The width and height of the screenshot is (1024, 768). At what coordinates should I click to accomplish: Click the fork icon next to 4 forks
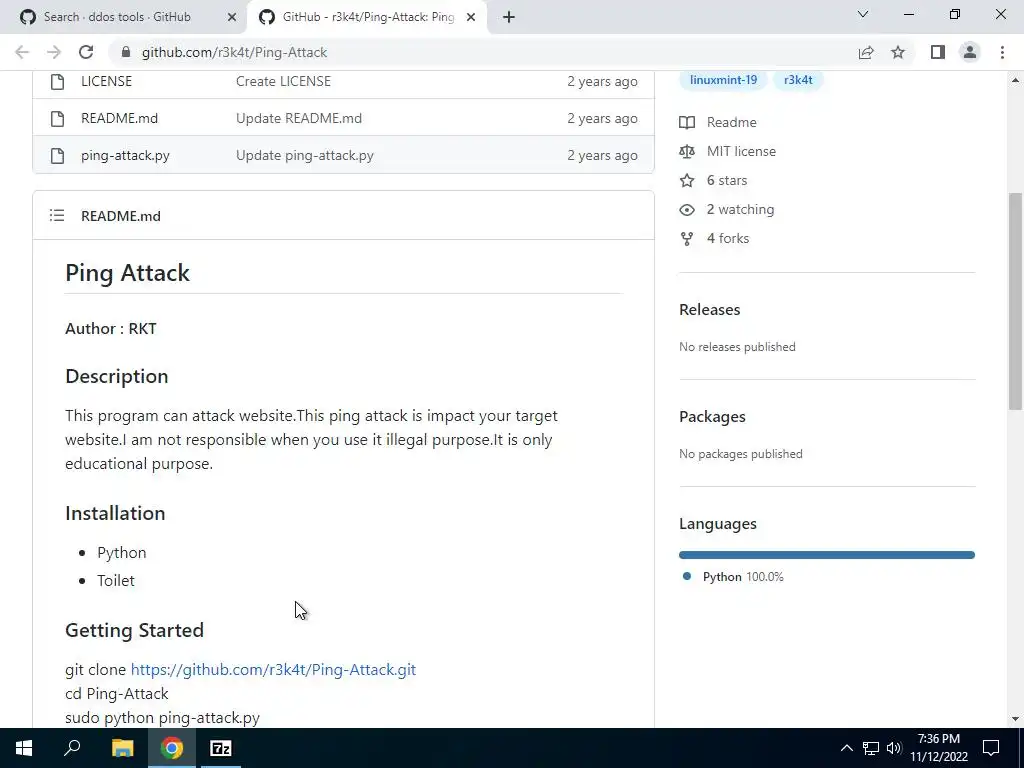pyautogui.click(x=687, y=239)
